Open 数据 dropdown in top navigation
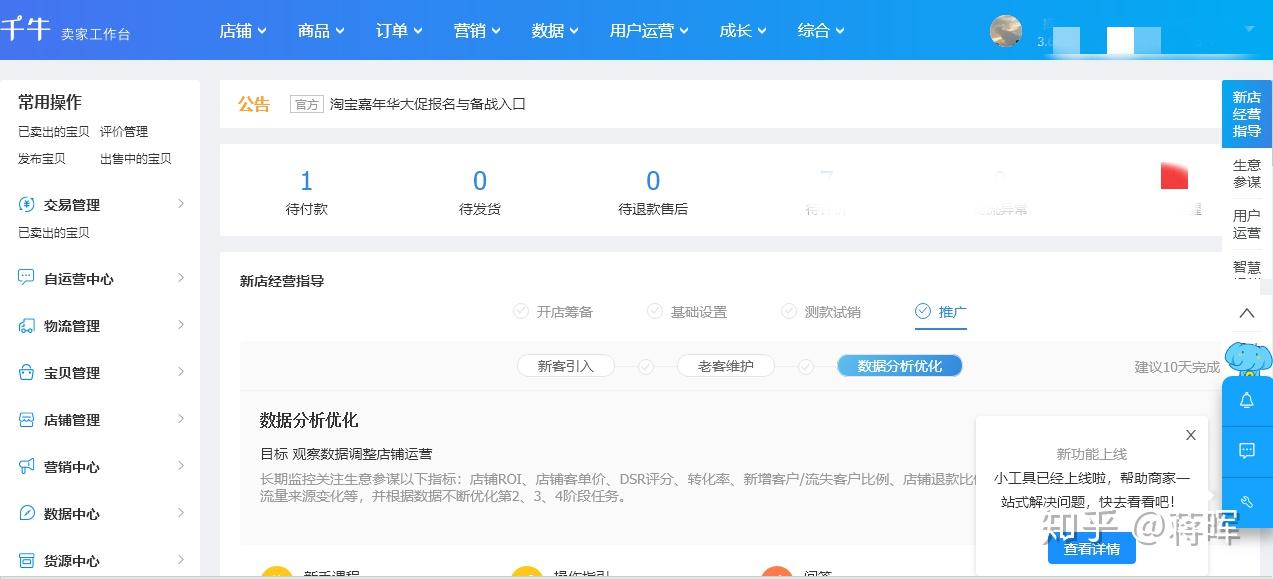The height and width of the screenshot is (579, 1273). coord(555,31)
